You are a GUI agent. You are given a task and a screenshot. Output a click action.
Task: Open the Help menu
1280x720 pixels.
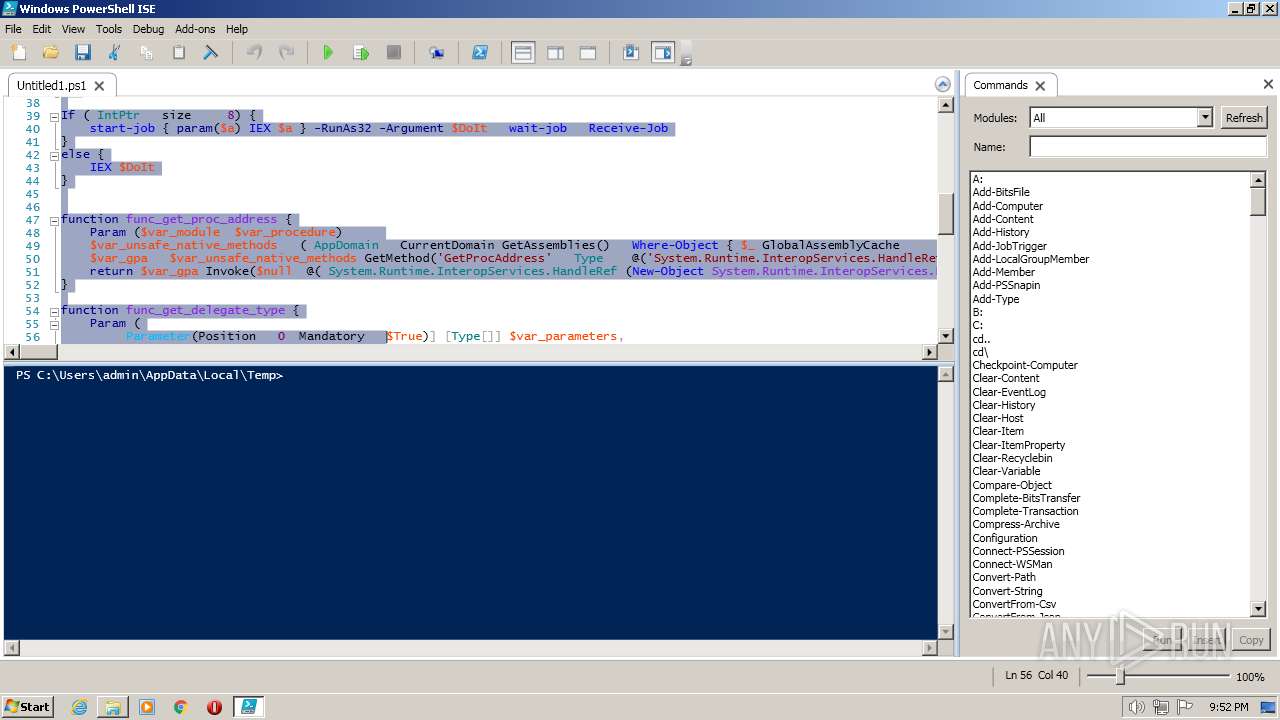tap(237, 29)
